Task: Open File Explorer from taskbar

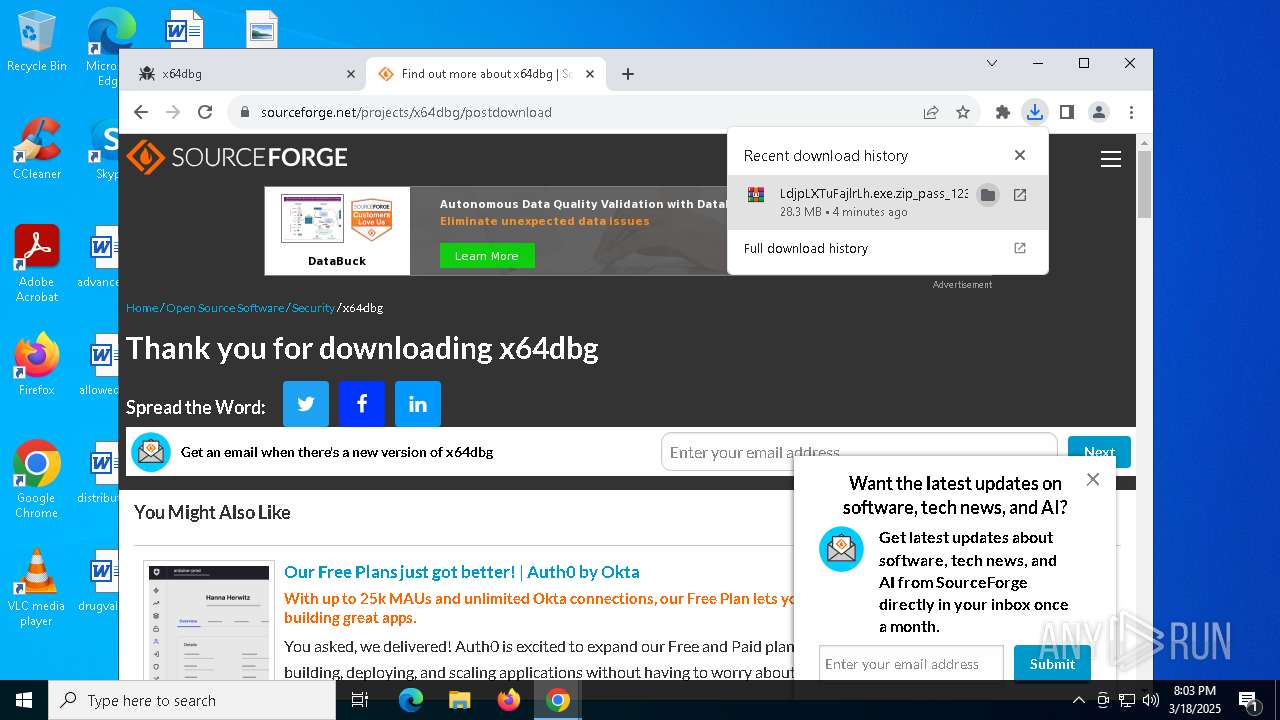Action: pyautogui.click(x=460, y=700)
